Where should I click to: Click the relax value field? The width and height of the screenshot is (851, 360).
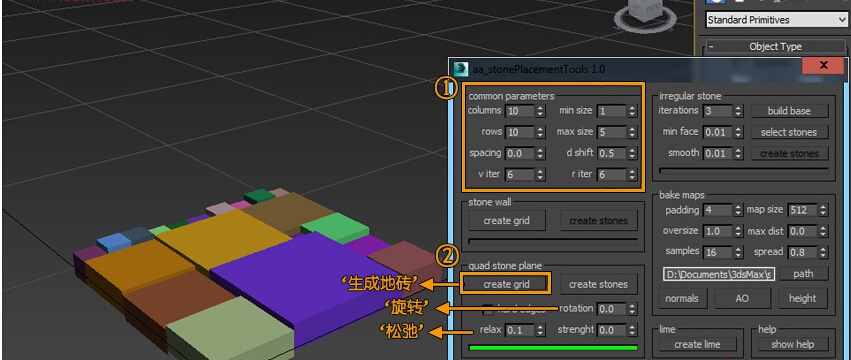tap(519, 330)
